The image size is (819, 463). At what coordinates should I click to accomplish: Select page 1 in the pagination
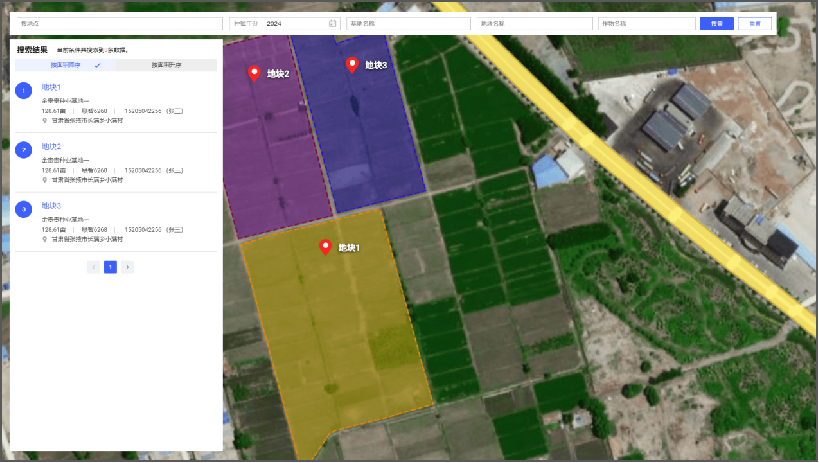[x=111, y=267]
